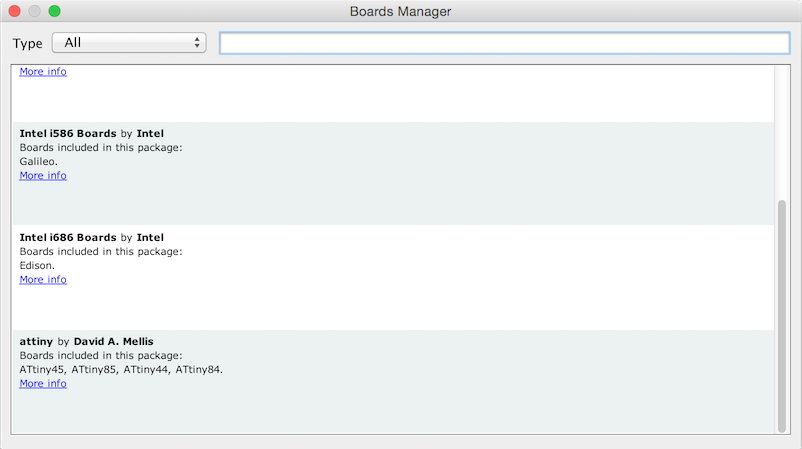Open More info link under Galileo

(43, 175)
